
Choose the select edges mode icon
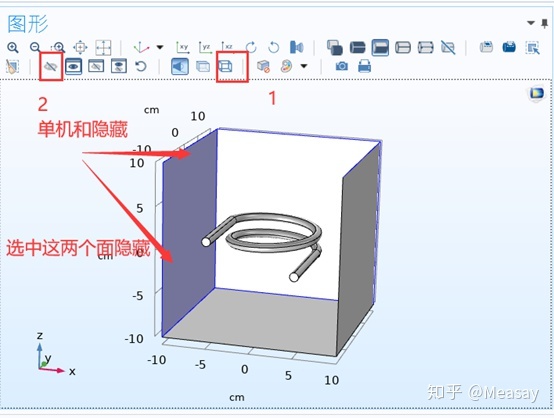point(402,47)
